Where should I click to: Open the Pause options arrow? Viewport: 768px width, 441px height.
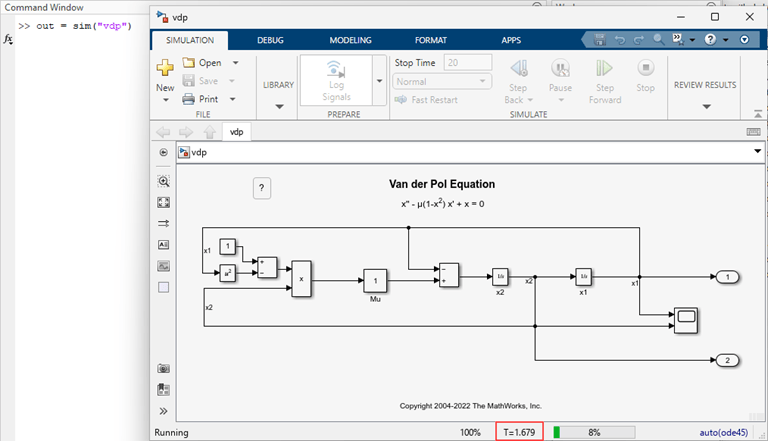click(x=561, y=100)
